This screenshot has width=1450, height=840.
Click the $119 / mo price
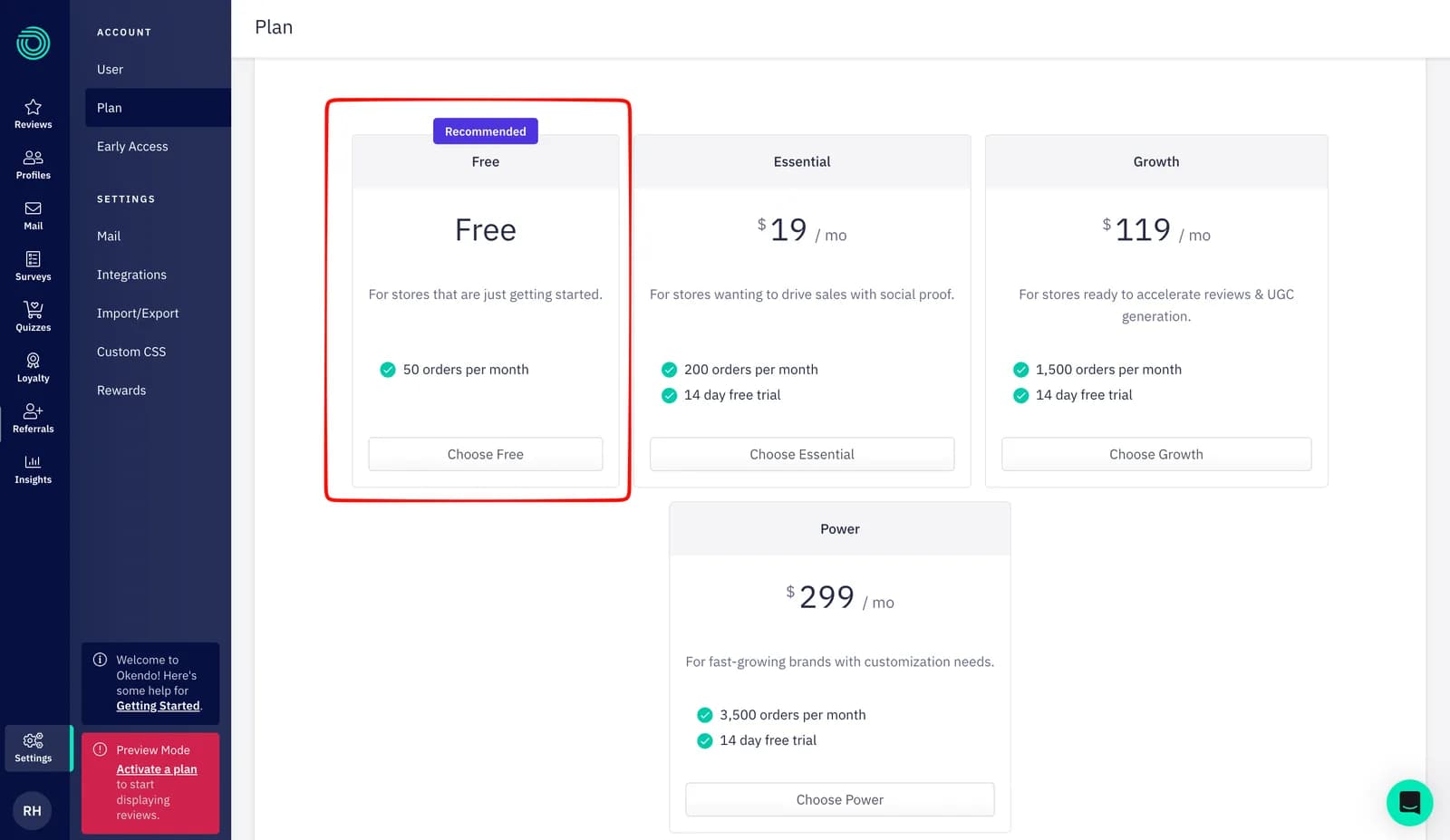(x=1156, y=230)
